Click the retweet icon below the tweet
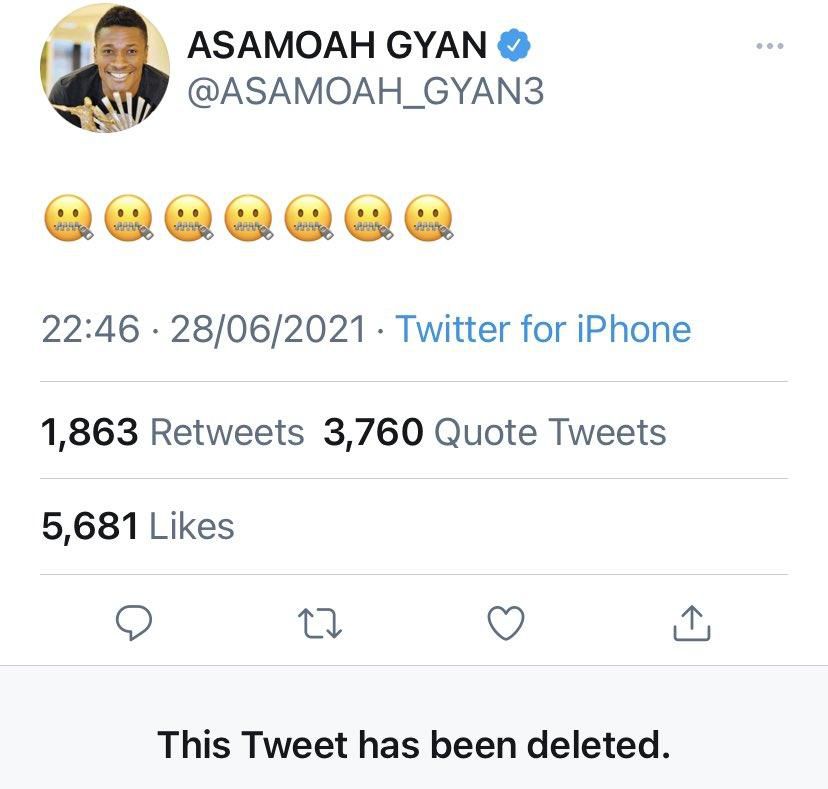 (319, 622)
